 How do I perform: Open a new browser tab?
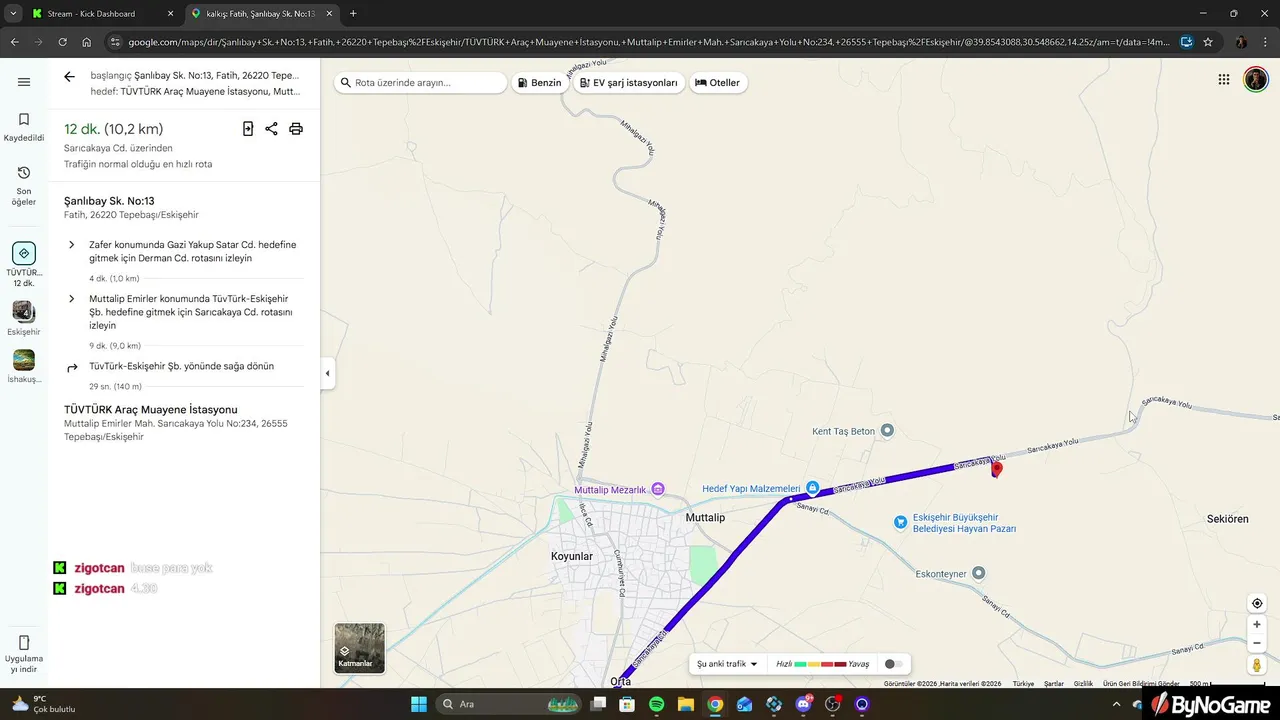[x=353, y=14]
